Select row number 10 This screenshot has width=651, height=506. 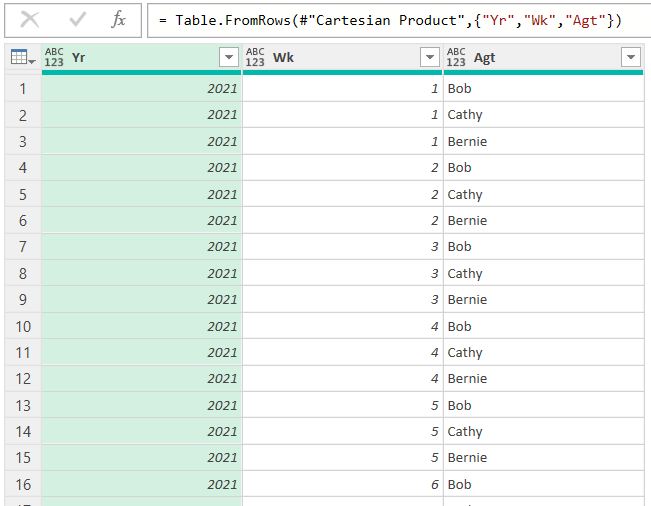coord(23,326)
